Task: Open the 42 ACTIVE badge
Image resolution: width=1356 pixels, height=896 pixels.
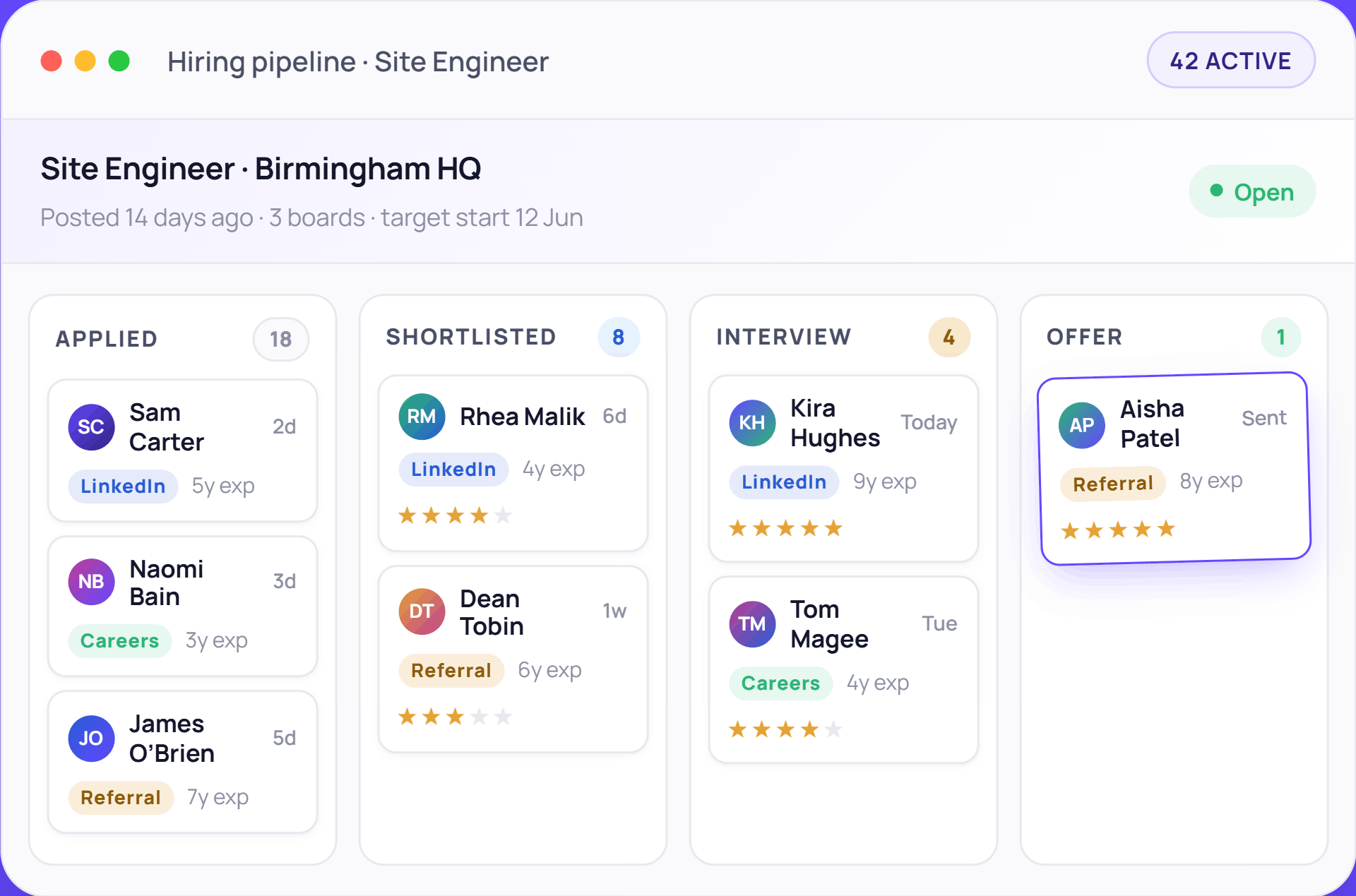Action: pyautogui.click(x=1231, y=61)
